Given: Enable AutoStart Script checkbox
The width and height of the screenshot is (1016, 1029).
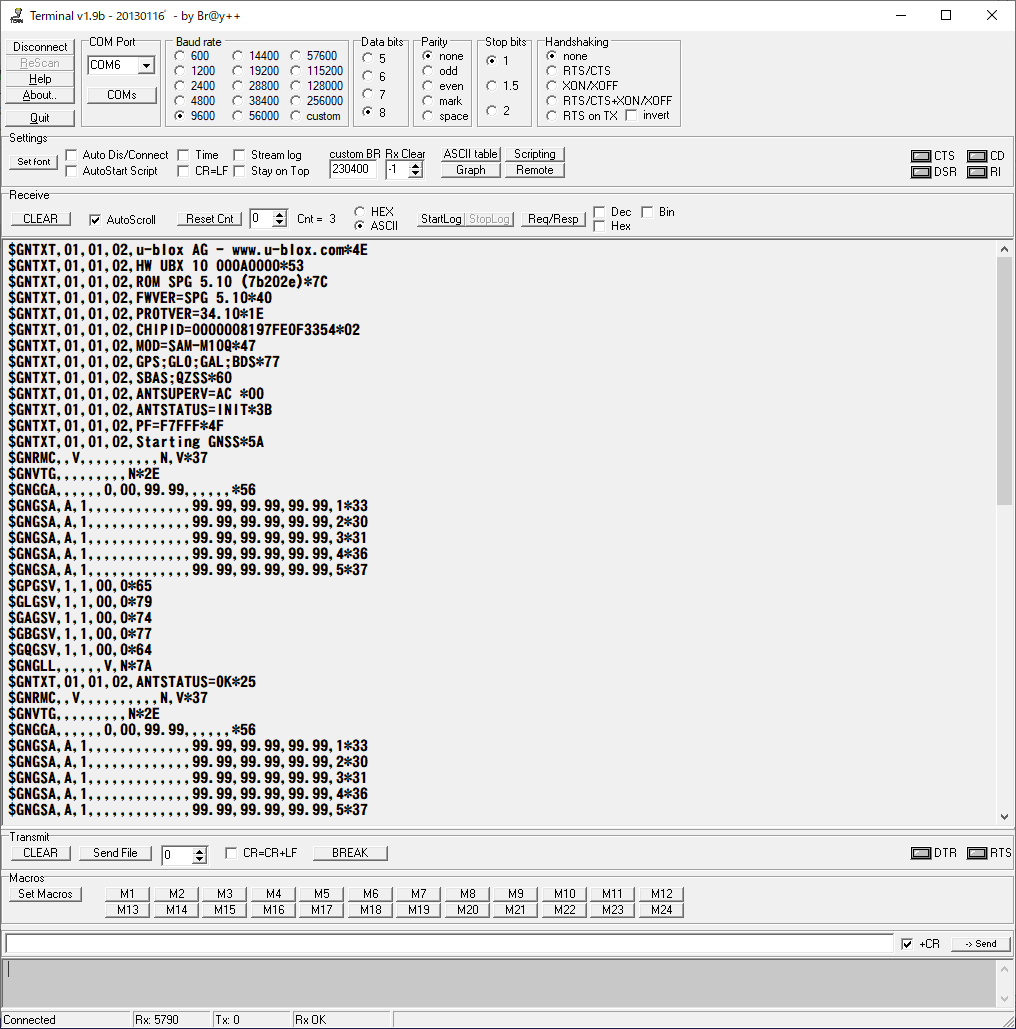Looking at the screenshot, I should tap(72, 171).
